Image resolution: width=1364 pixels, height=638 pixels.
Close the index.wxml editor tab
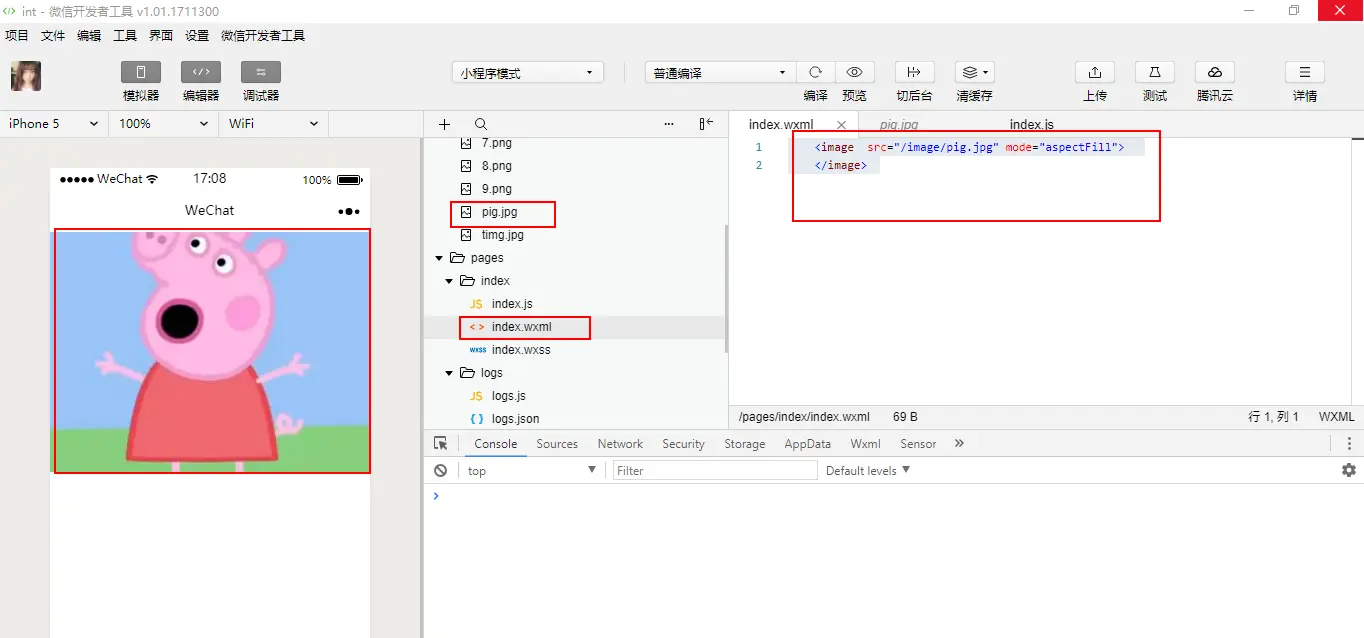841,125
